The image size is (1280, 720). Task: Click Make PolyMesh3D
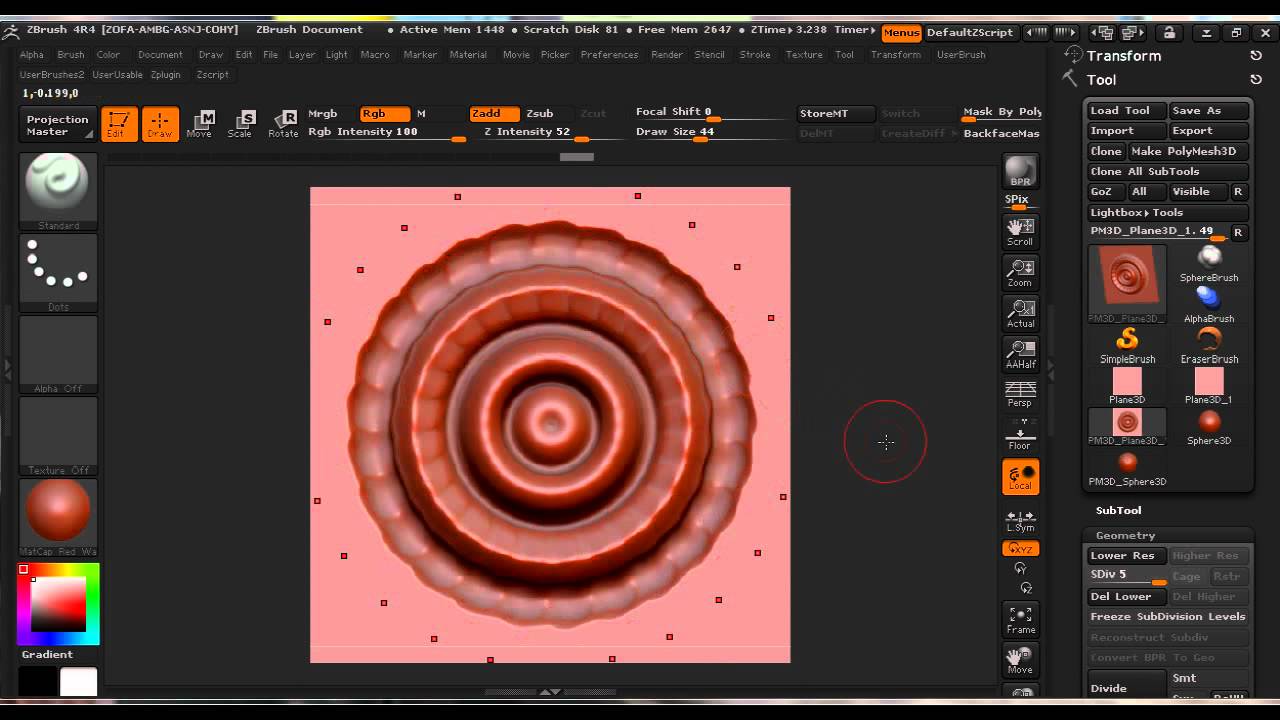pyautogui.click(x=1189, y=151)
